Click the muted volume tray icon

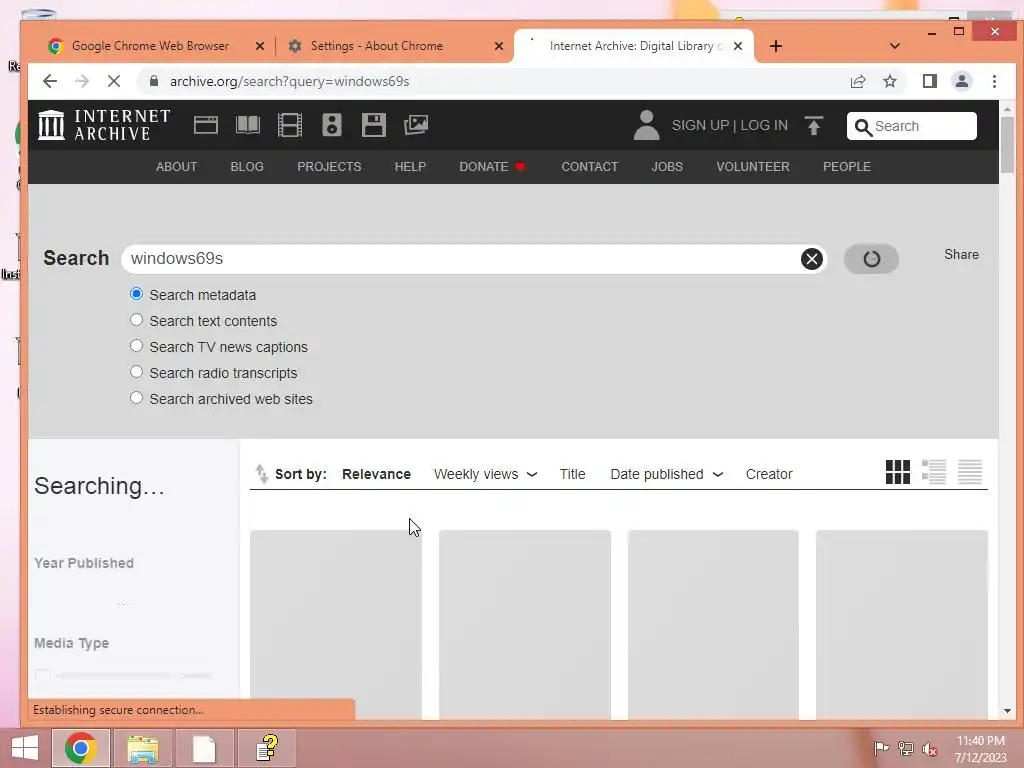click(929, 749)
